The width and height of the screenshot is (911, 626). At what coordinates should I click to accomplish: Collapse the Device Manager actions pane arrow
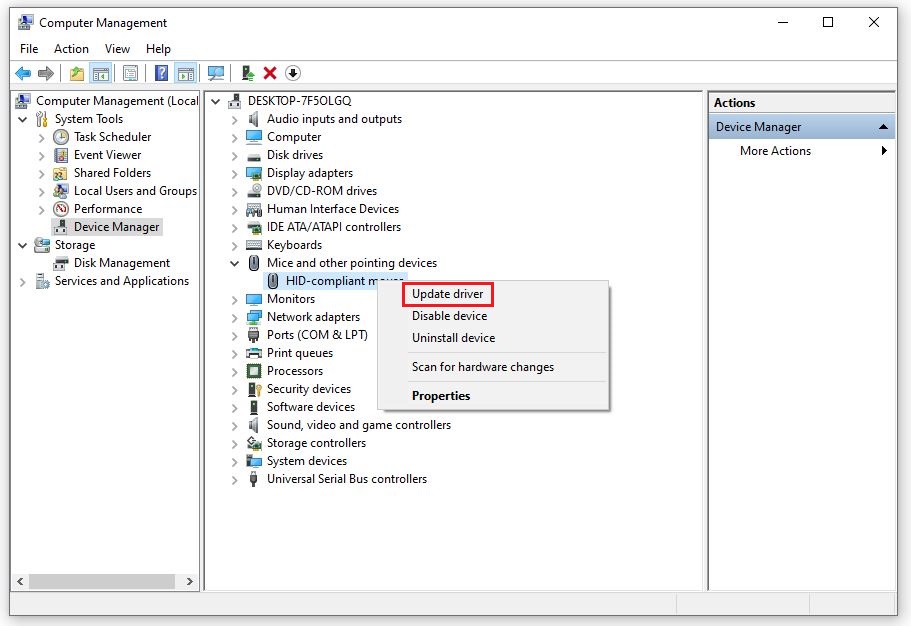pyautogui.click(x=884, y=127)
